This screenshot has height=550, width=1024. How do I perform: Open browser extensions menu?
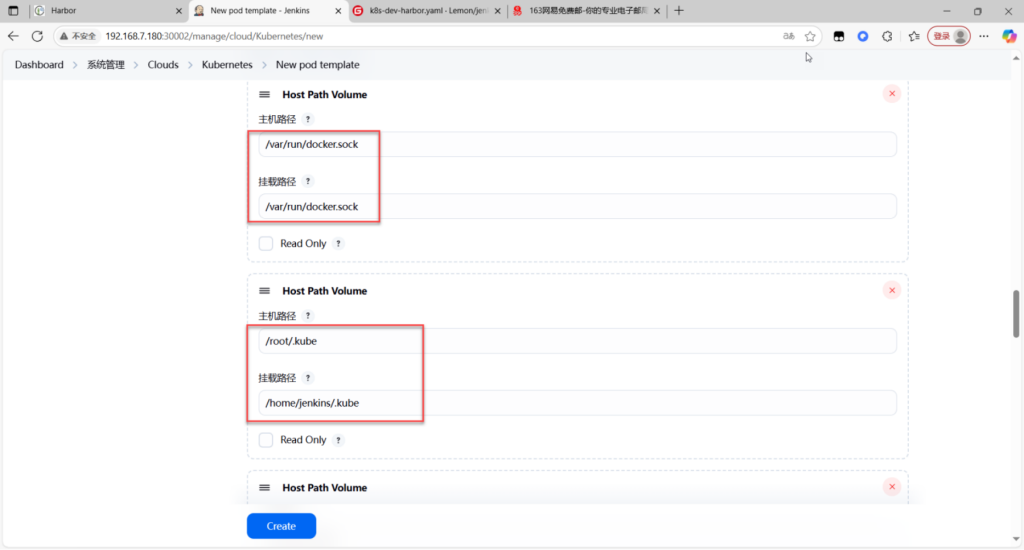point(887,36)
